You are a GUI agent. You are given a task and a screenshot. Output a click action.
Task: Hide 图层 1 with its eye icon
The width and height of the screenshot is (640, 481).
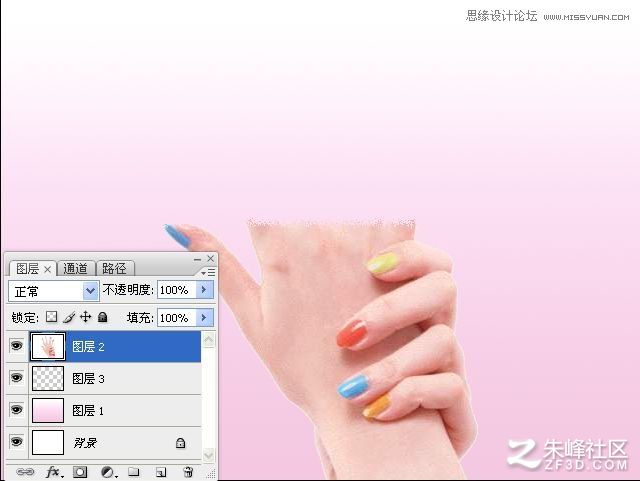point(17,410)
